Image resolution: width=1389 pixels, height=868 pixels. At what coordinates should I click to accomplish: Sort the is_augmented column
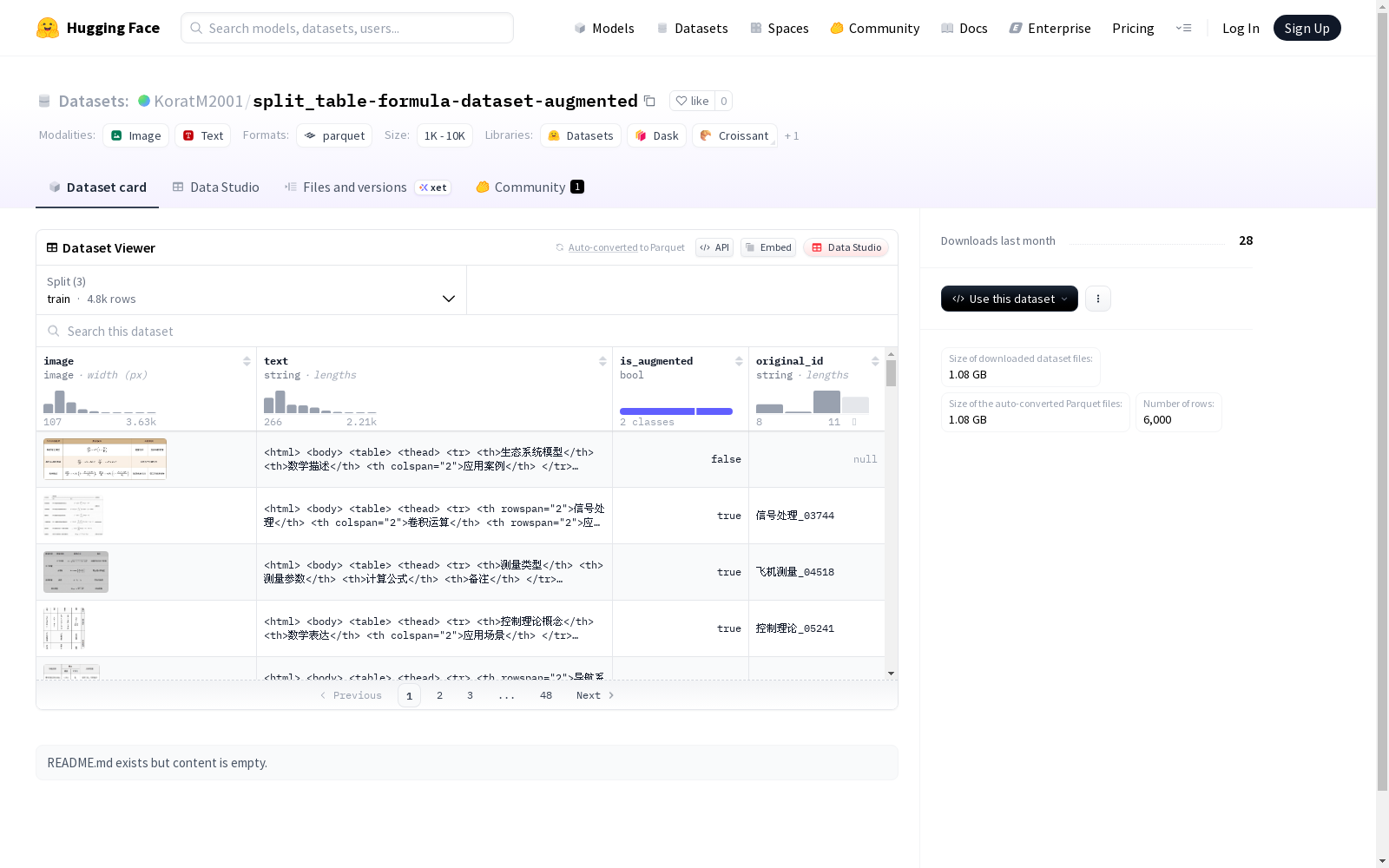coord(739,361)
